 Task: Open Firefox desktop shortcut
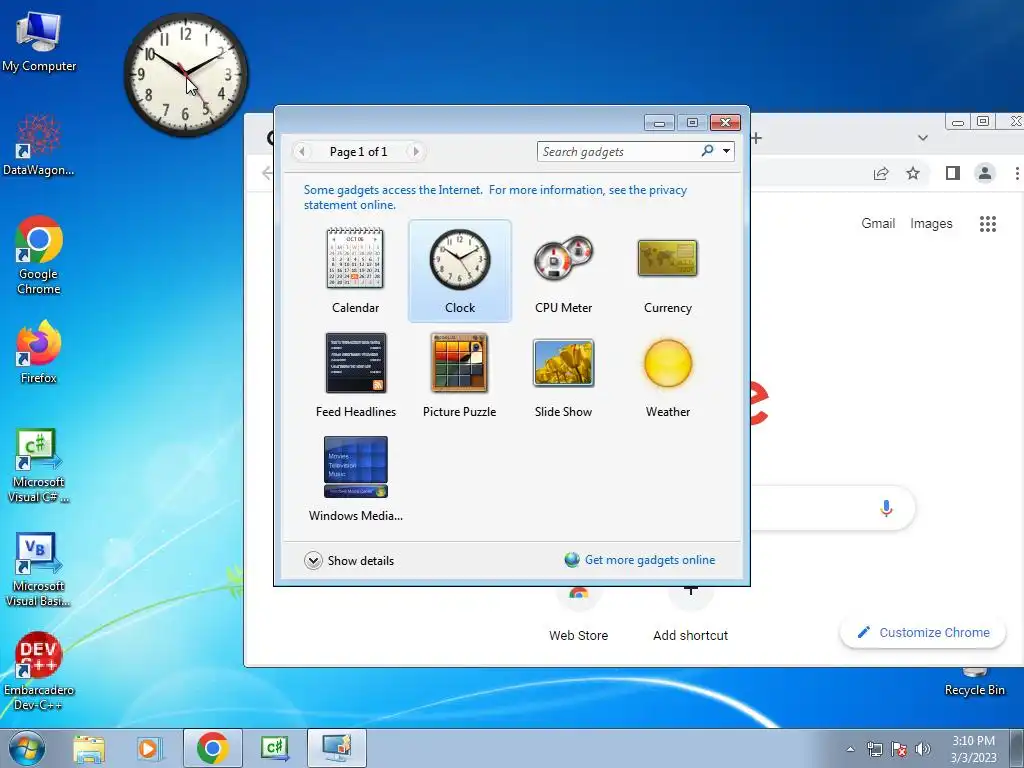(39, 352)
